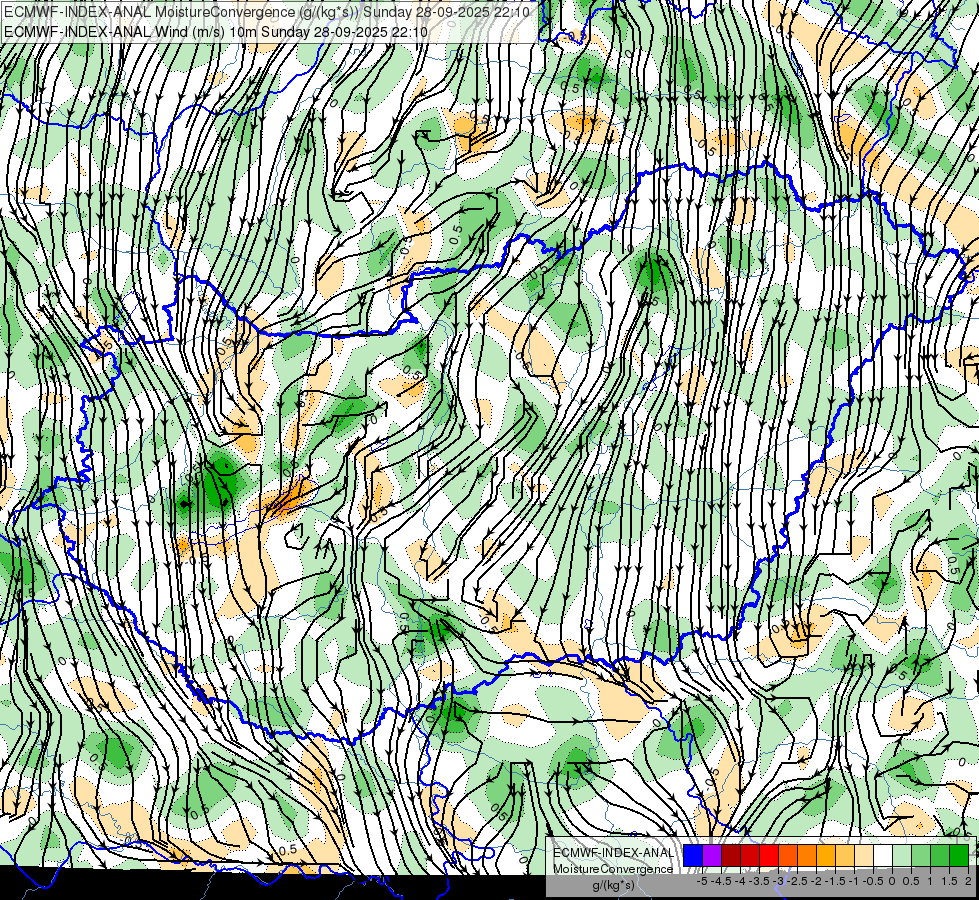Click the '-2.5' tick value in the legend
The height and width of the screenshot is (900, 979).
(x=797, y=881)
